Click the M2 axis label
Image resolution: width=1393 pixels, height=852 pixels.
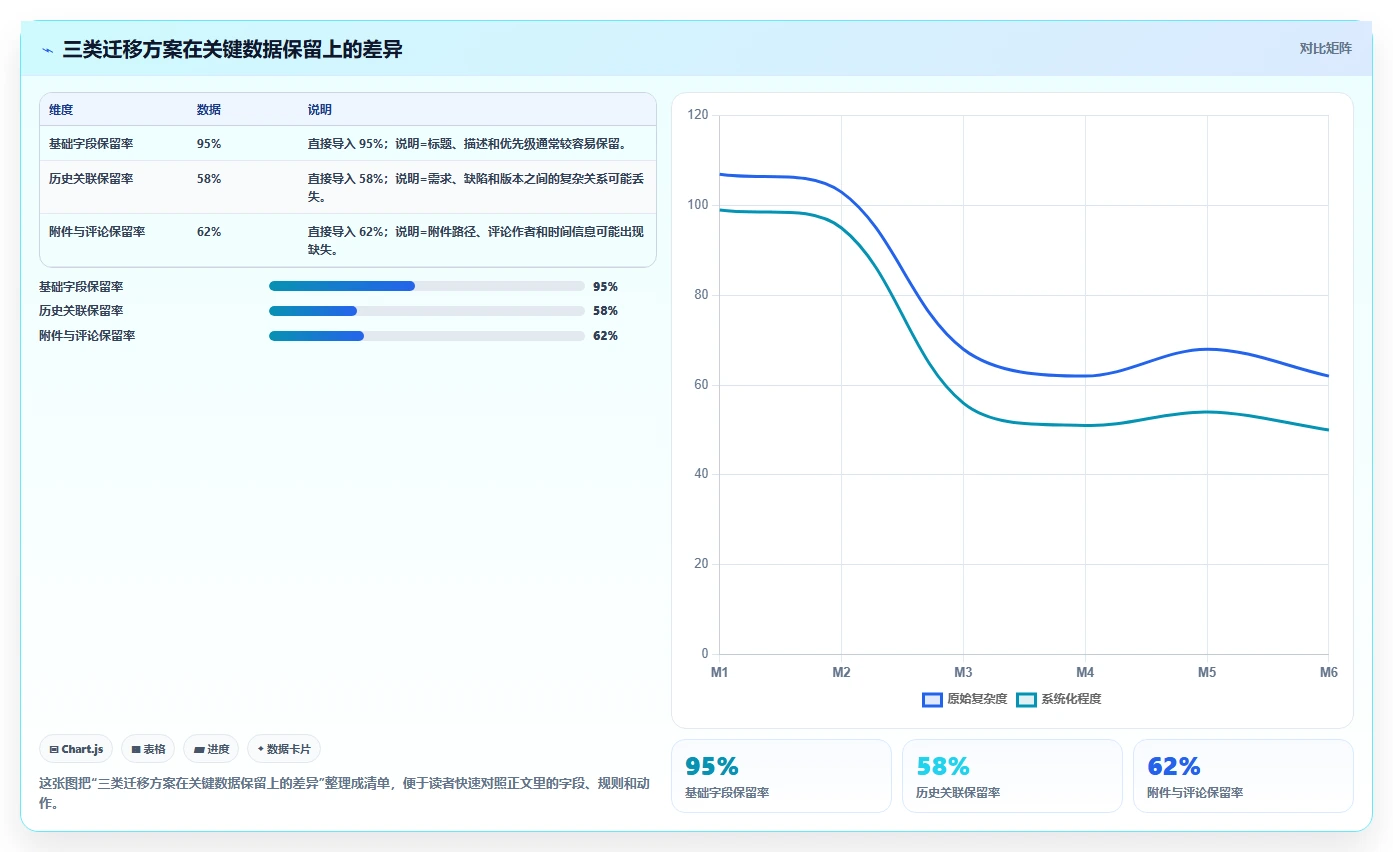(x=841, y=673)
